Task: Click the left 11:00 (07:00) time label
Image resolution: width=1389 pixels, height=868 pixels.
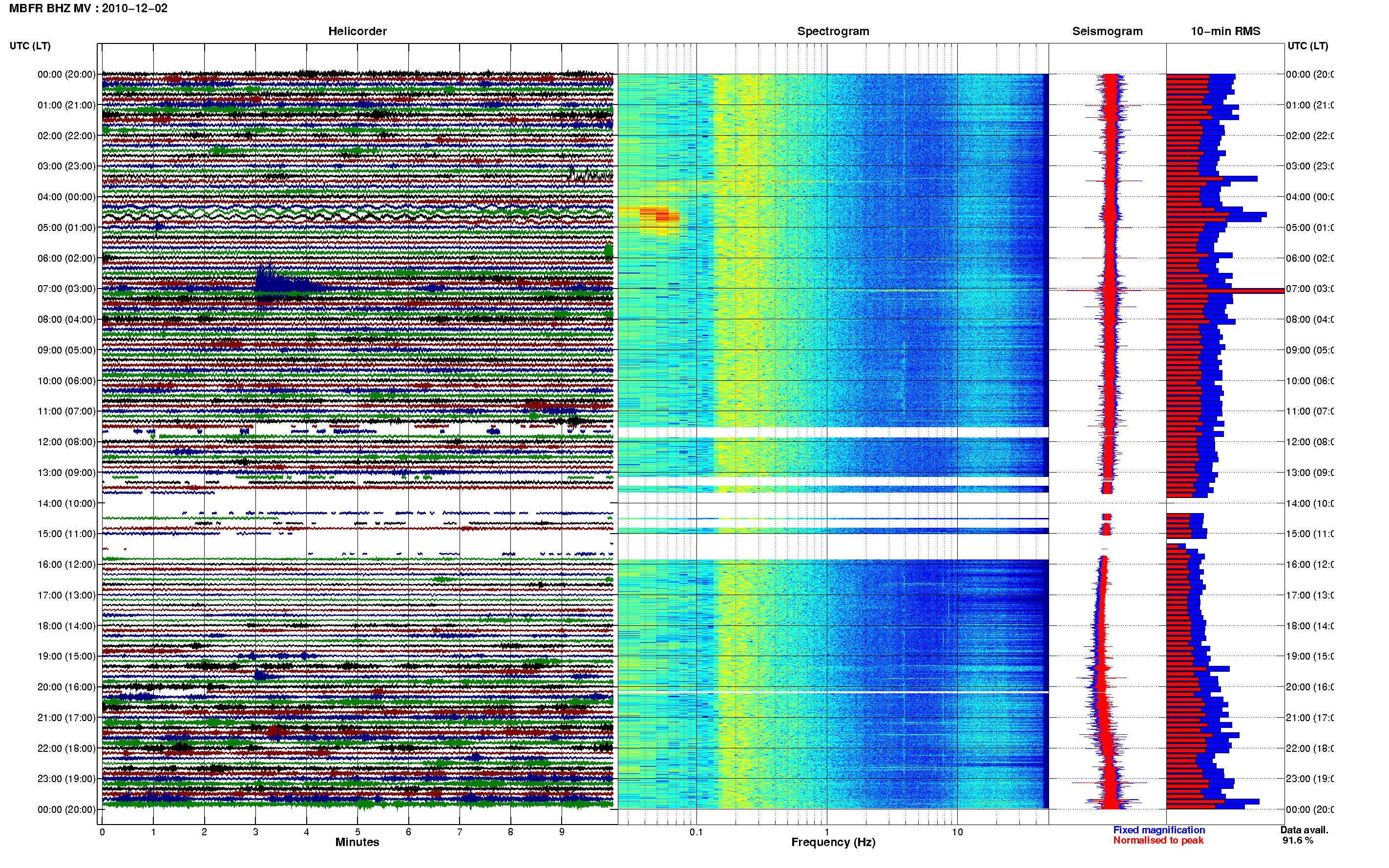Action: [66, 411]
